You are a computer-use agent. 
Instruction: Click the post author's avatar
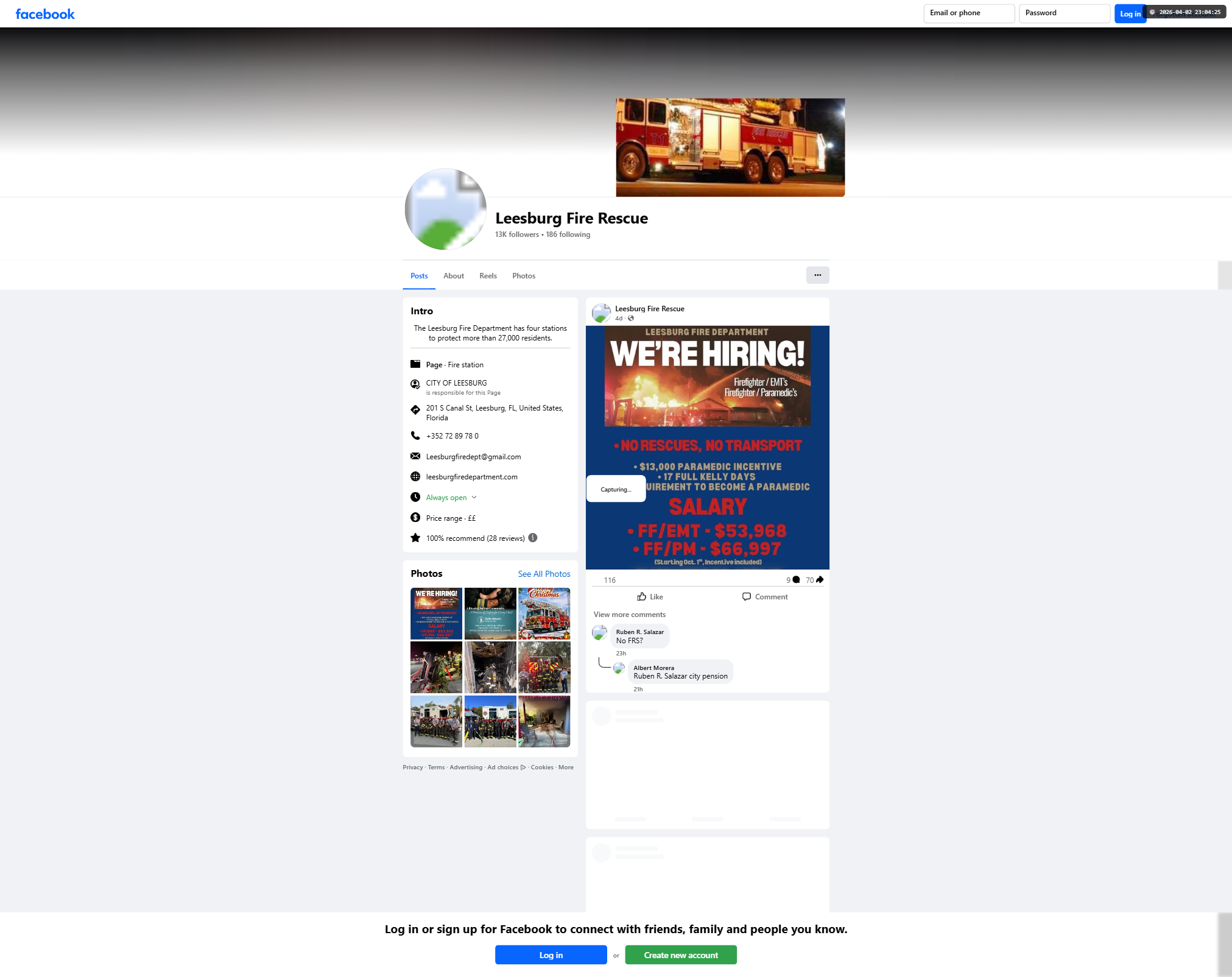pos(602,313)
